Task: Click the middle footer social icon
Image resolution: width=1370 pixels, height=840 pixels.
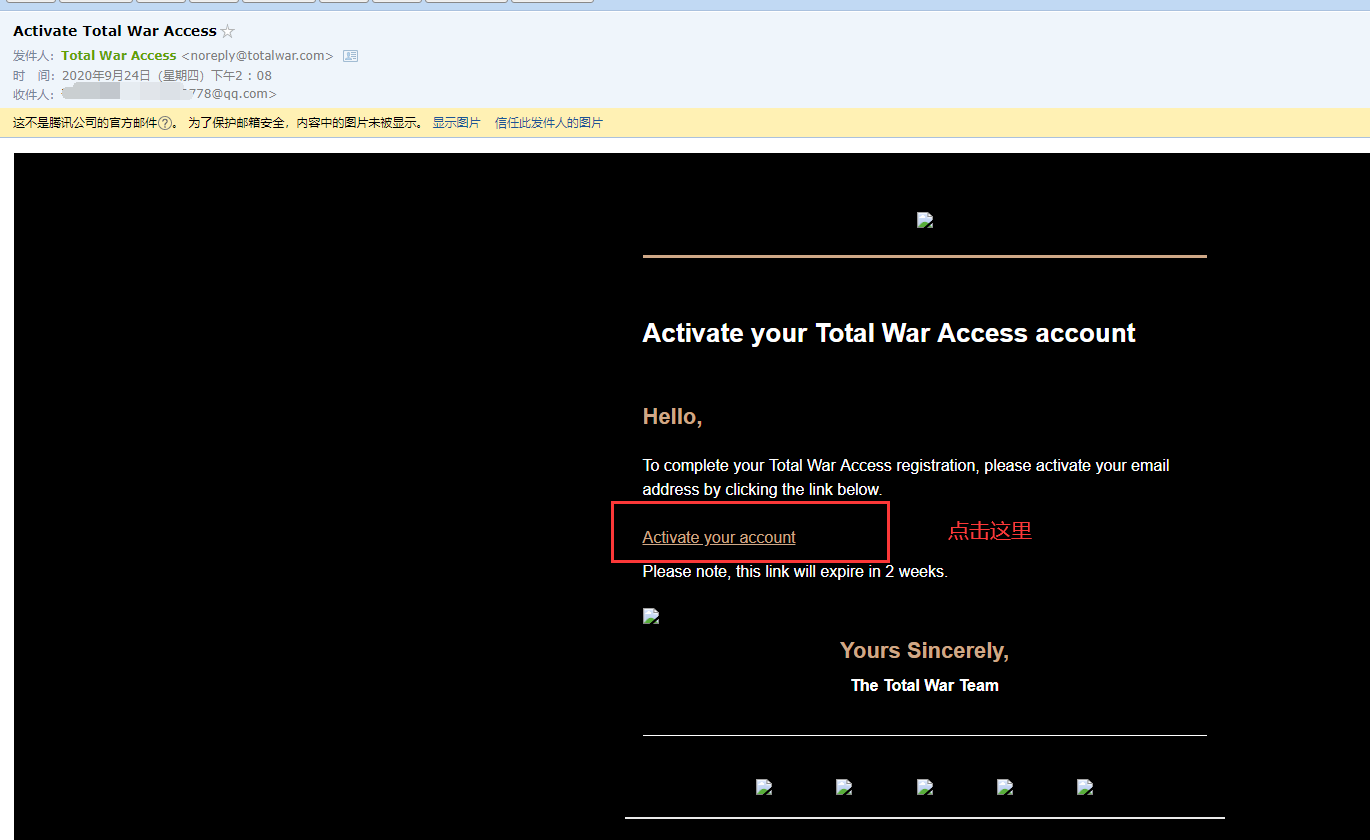Action: 925,787
